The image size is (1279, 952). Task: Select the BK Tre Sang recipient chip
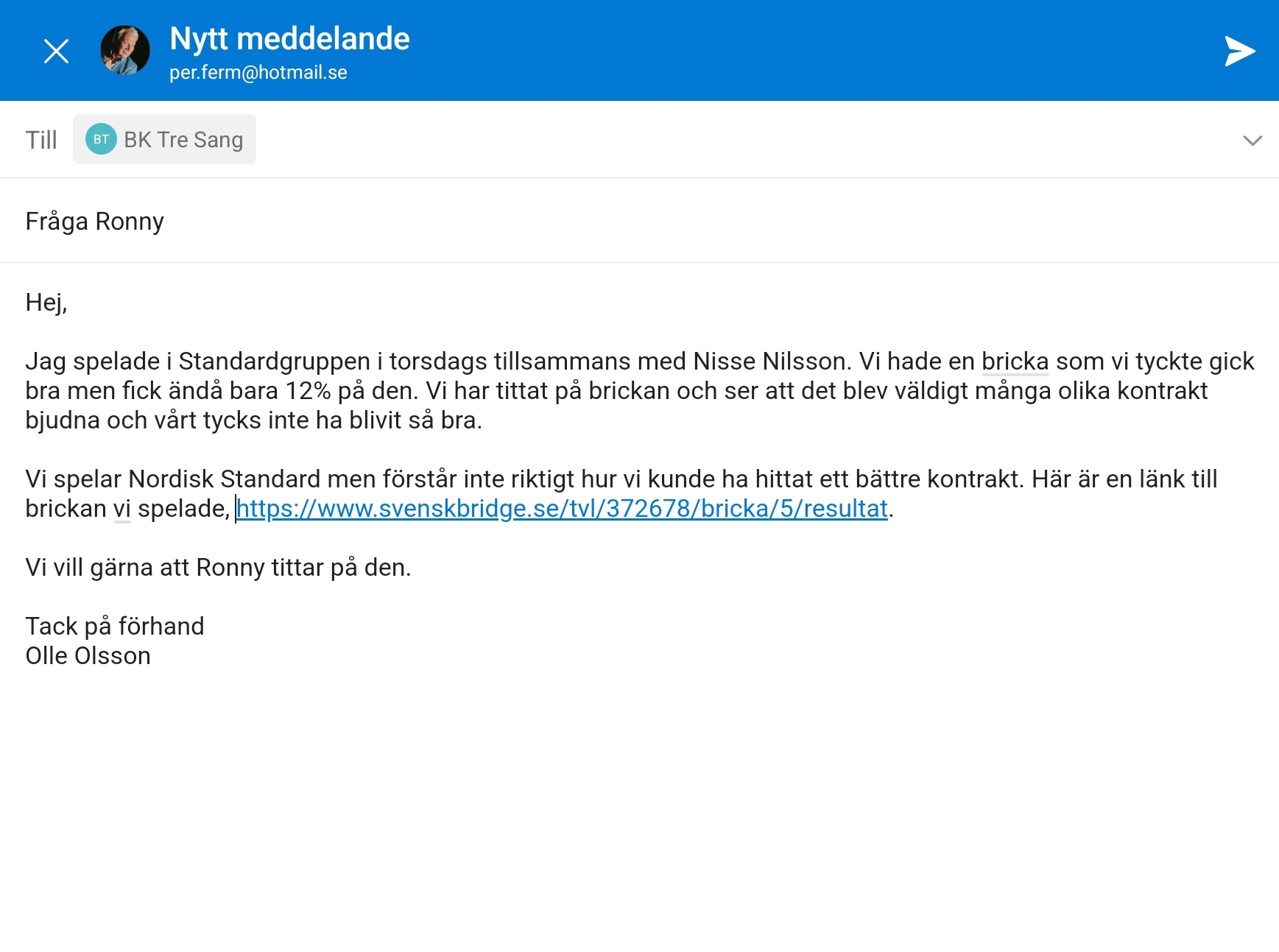coord(164,139)
